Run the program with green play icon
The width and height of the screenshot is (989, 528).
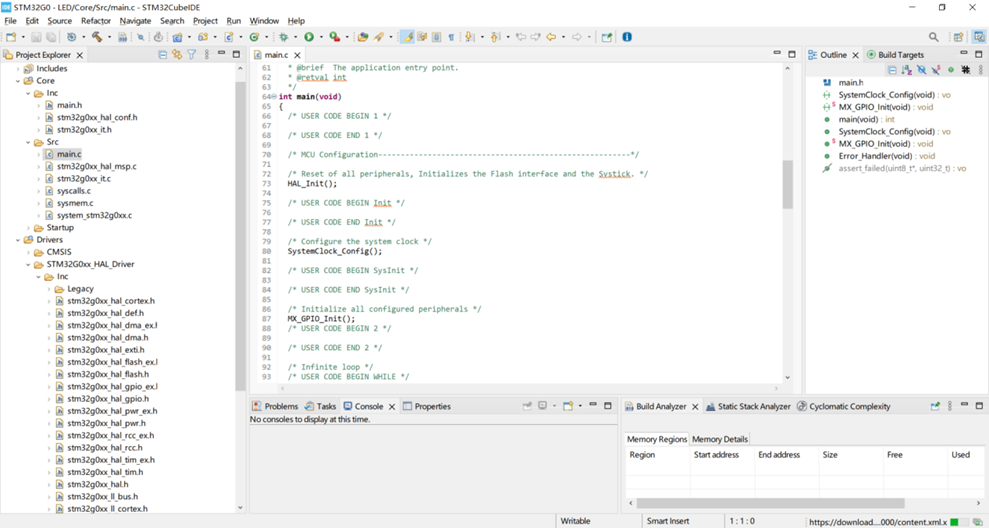point(308,37)
